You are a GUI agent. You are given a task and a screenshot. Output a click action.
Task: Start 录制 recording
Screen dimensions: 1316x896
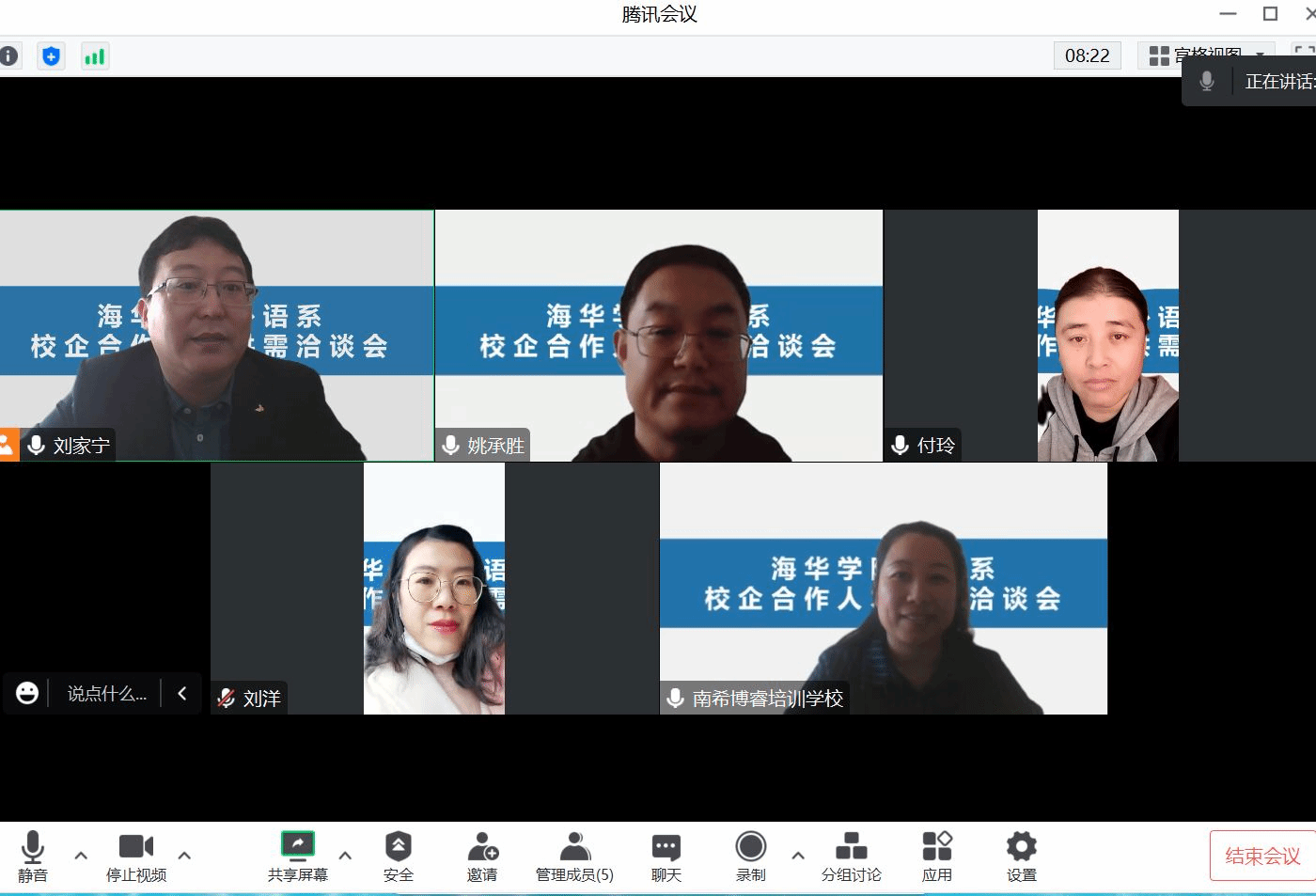pyautogui.click(x=750, y=856)
